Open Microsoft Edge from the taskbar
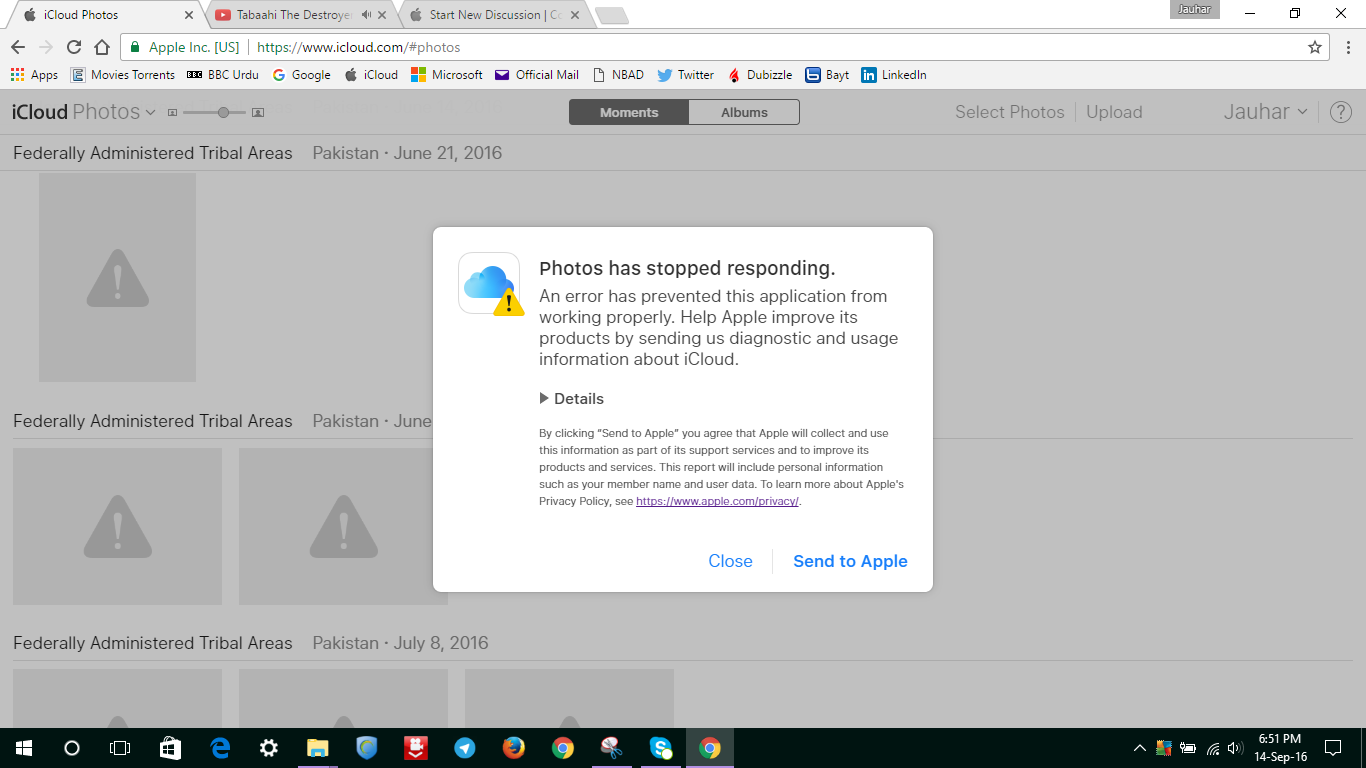This screenshot has width=1366, height=768. click(220, 748)
